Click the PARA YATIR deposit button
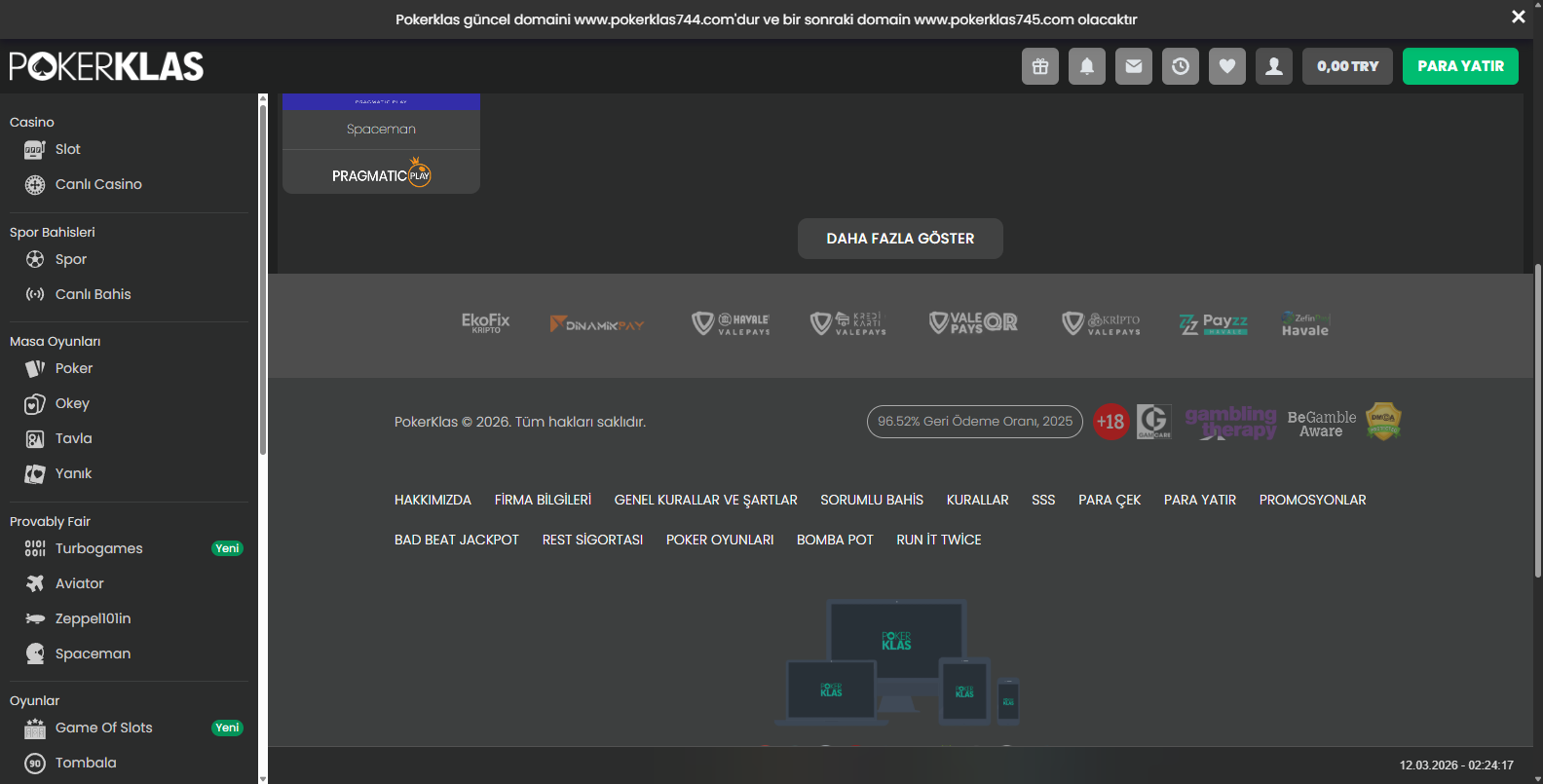 1459,66
